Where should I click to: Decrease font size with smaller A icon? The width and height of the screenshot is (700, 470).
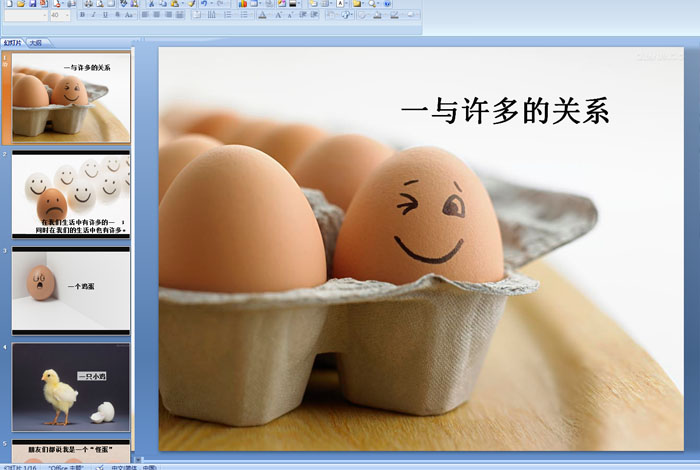click(290, 15)
